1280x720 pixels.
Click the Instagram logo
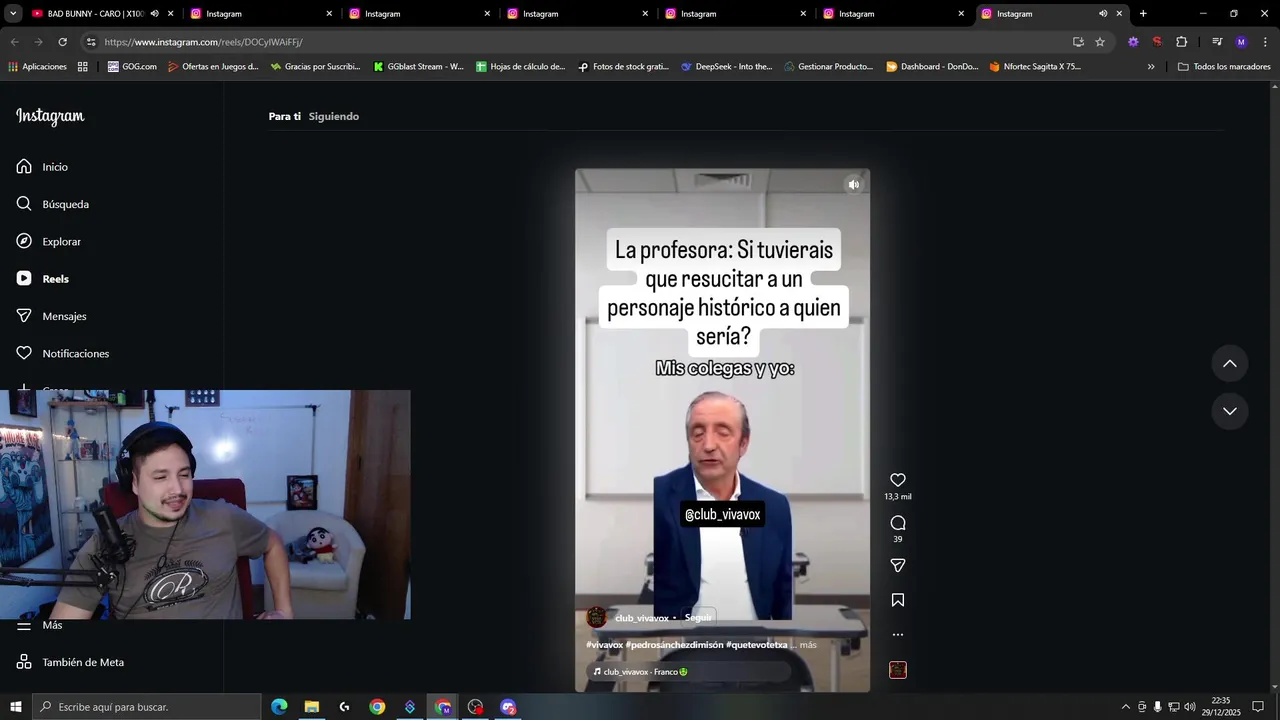coord(50,116)
